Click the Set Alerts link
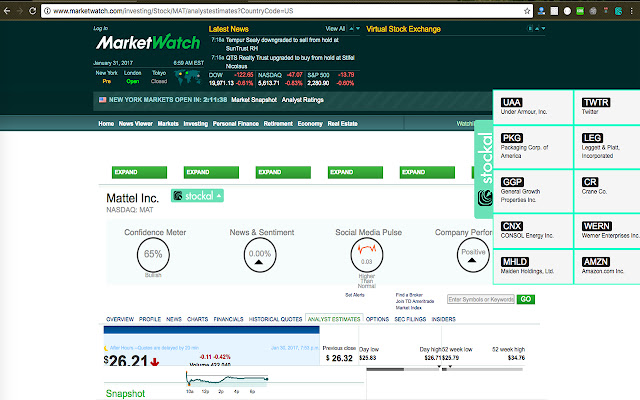The image size is (640, 400). tap(355, 295)
